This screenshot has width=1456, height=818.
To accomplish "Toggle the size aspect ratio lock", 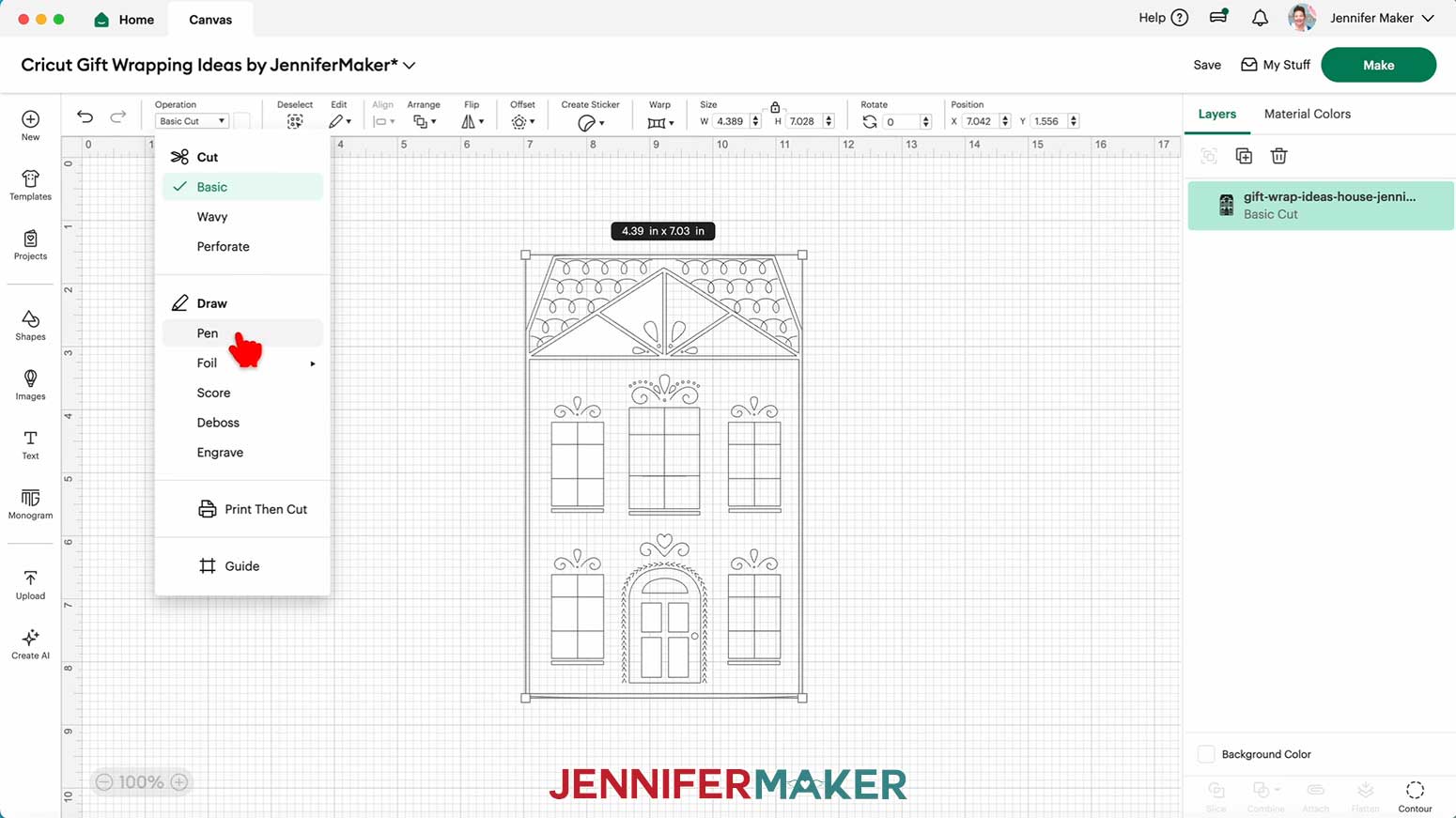I will click(x=775, y=107).
